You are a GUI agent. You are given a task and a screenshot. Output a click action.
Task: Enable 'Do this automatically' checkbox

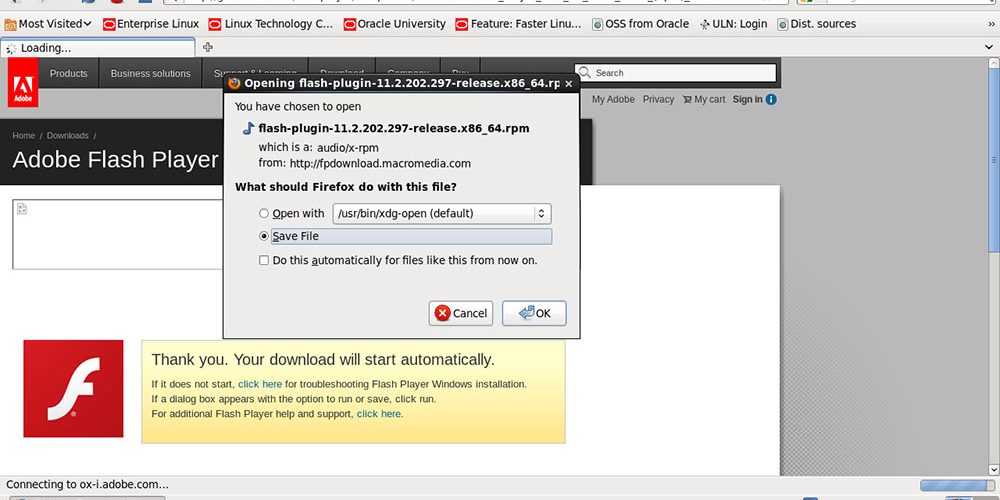coord(264,260)
